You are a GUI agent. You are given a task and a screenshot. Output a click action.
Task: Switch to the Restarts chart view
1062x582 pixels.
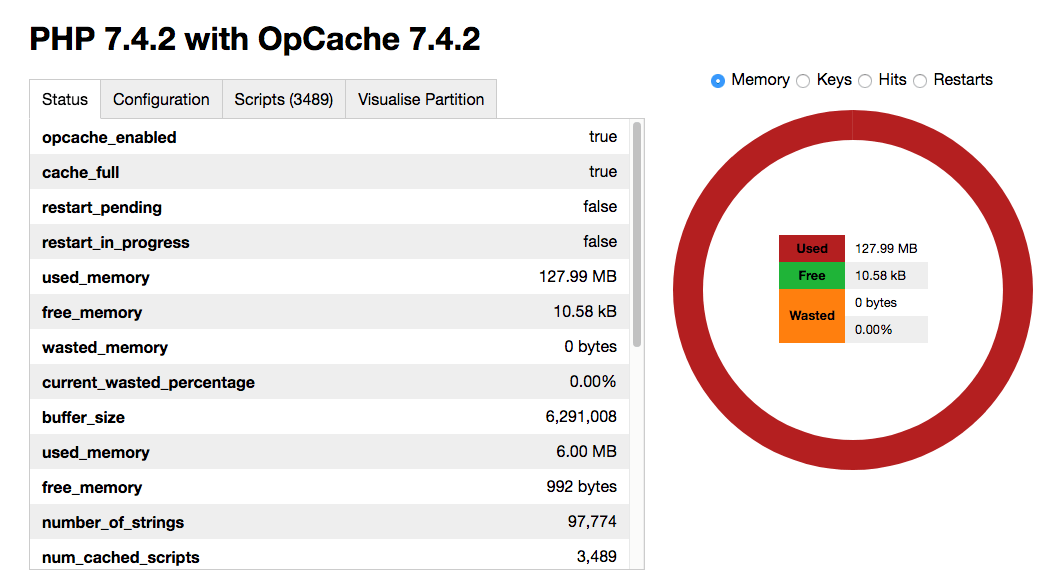click(x=920, y=80)
